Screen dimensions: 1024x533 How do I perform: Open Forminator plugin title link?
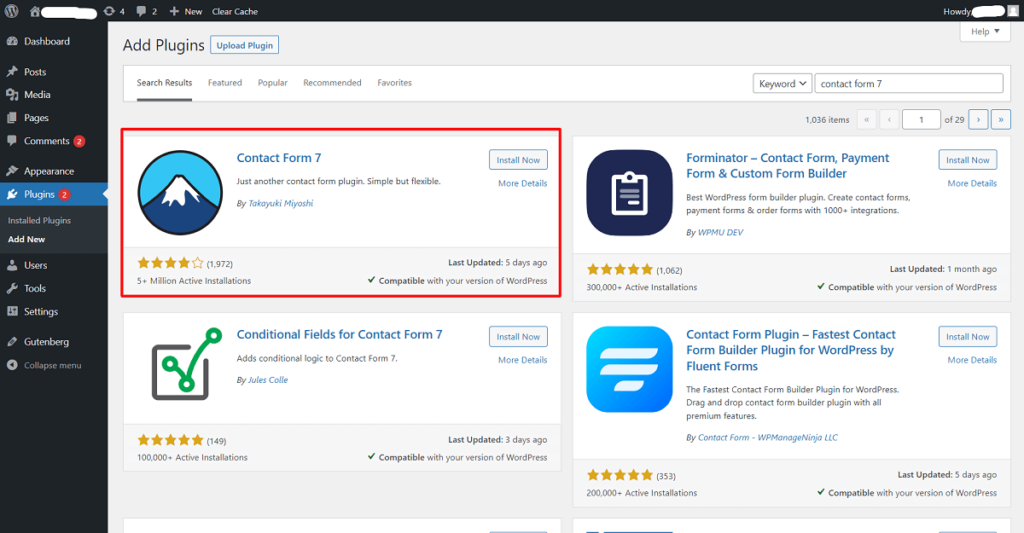pyautogui.click(x=787, y=166)
